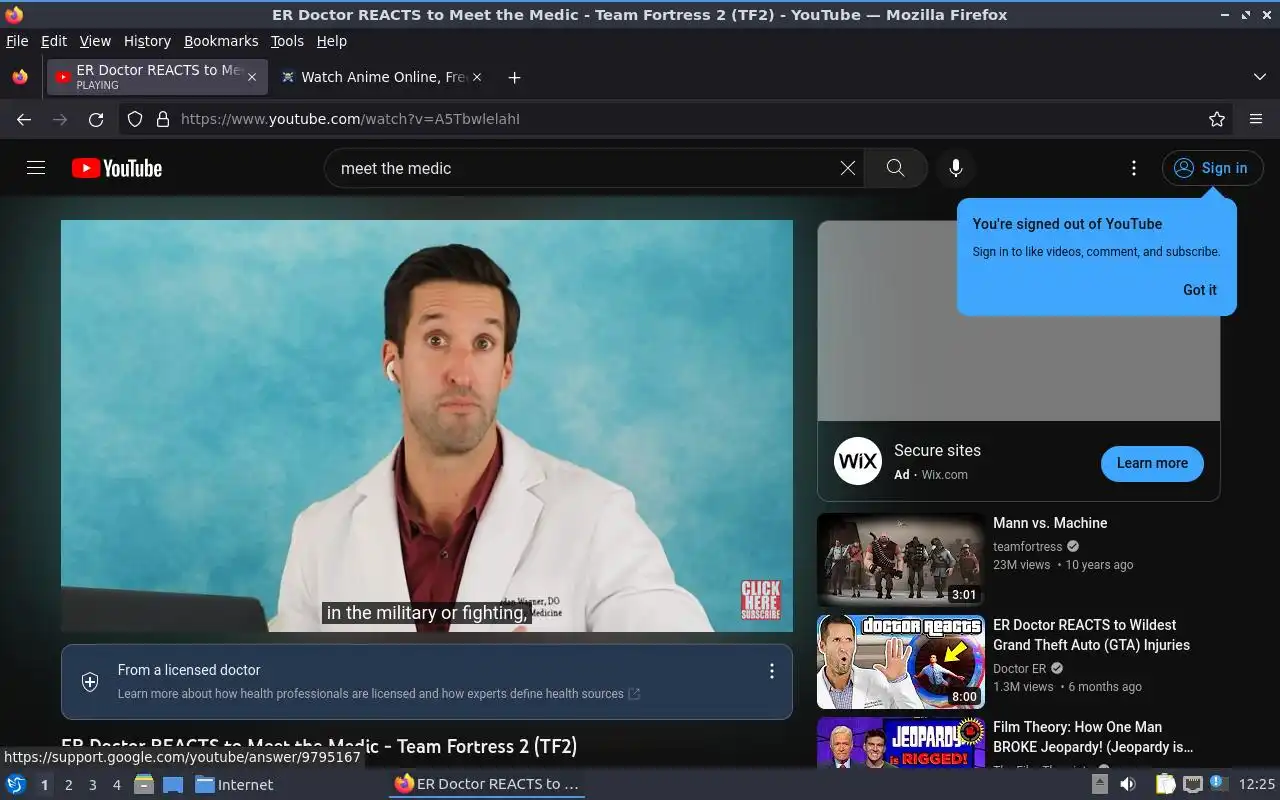Click the Firefox taskbar window entry

(x=487, y=785)
